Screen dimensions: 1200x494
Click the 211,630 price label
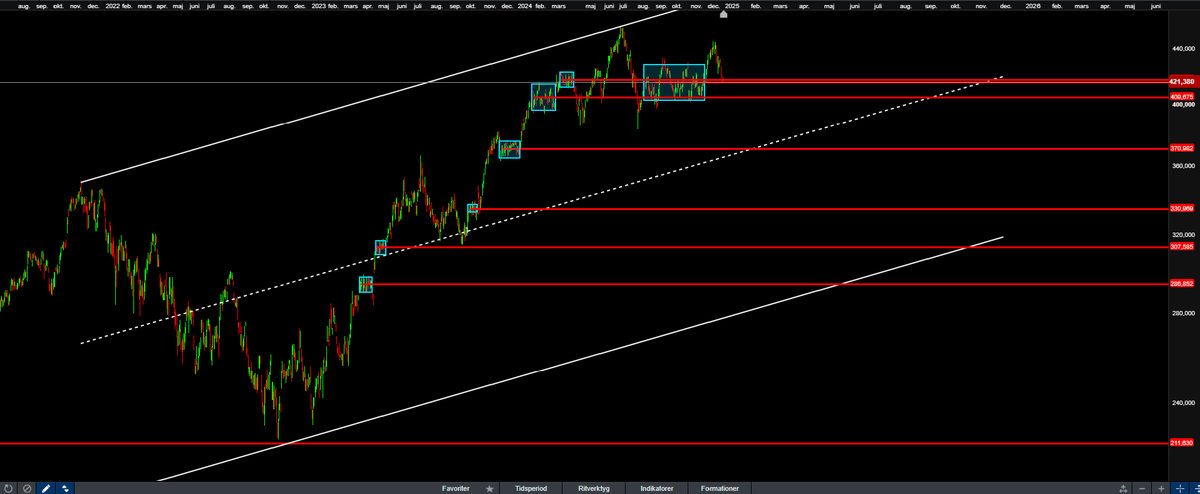(x=1183, y=442)
